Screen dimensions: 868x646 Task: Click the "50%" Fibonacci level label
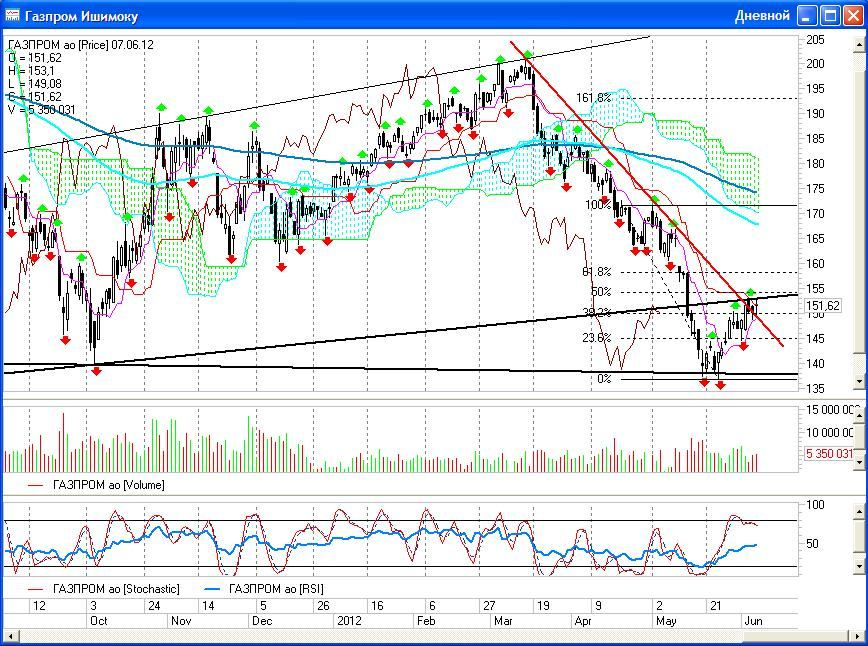(601, 292)
